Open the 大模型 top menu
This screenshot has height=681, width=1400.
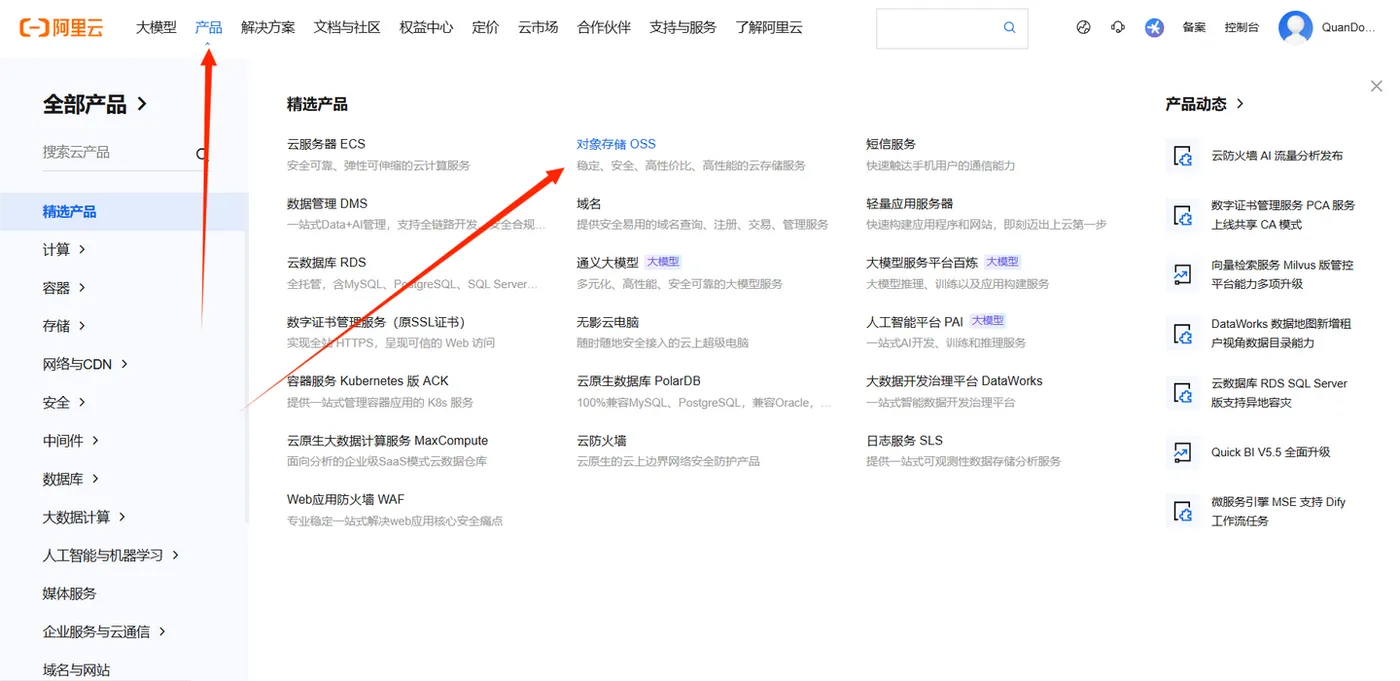coord(156,27)
